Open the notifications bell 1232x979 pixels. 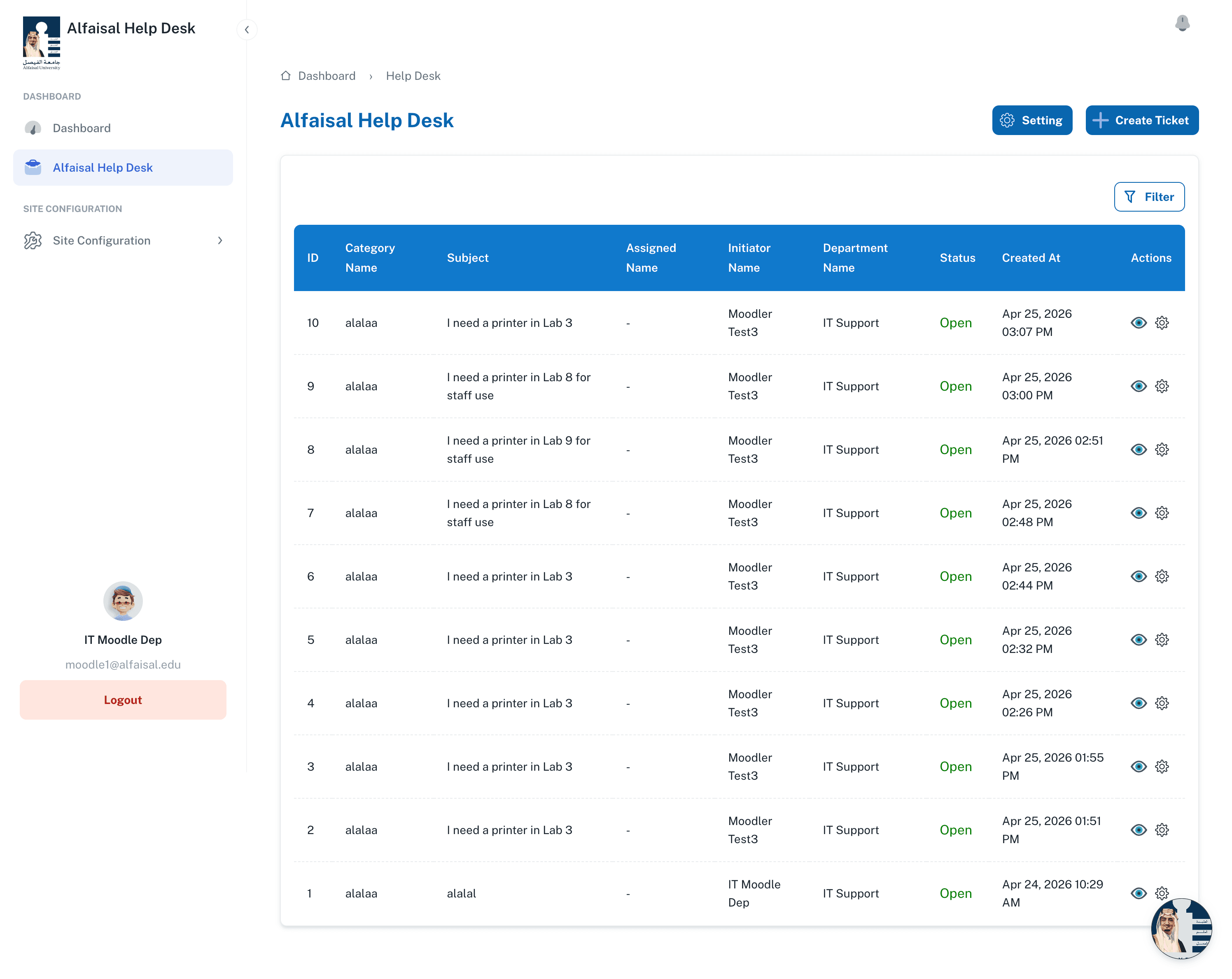pyautogui.click(x=1182, y=23)
